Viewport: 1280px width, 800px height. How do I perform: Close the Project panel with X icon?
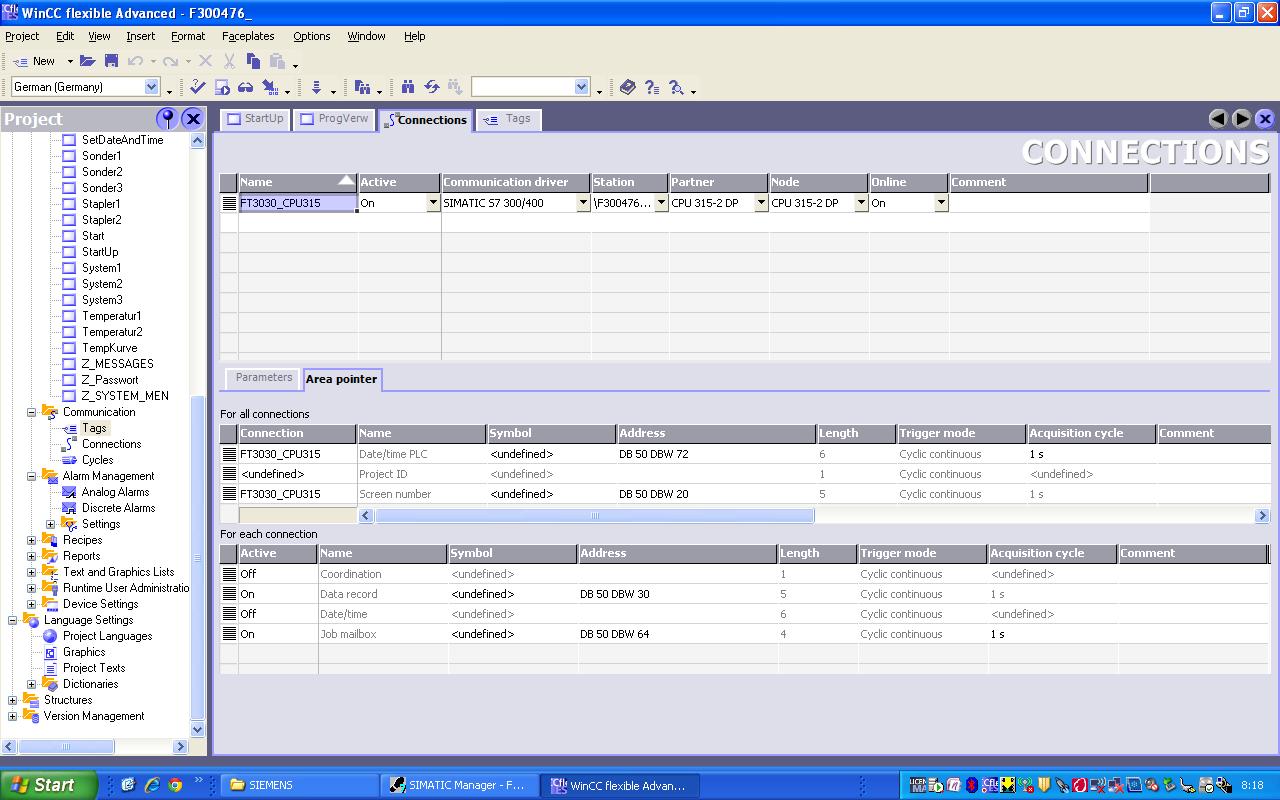coord(193,119)
